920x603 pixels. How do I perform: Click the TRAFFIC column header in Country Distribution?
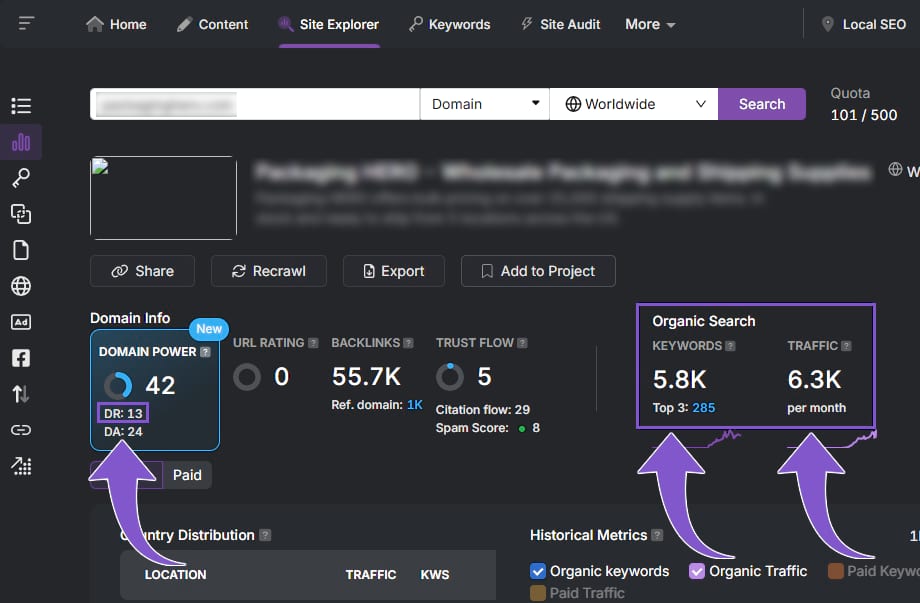371,575
